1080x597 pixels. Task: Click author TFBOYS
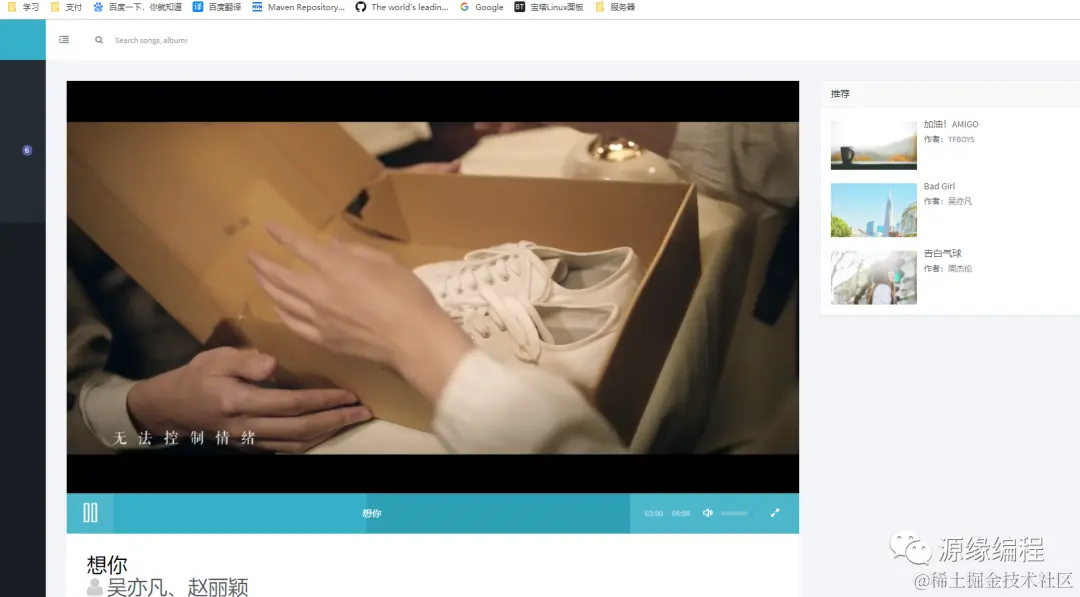tap(961, 139)
